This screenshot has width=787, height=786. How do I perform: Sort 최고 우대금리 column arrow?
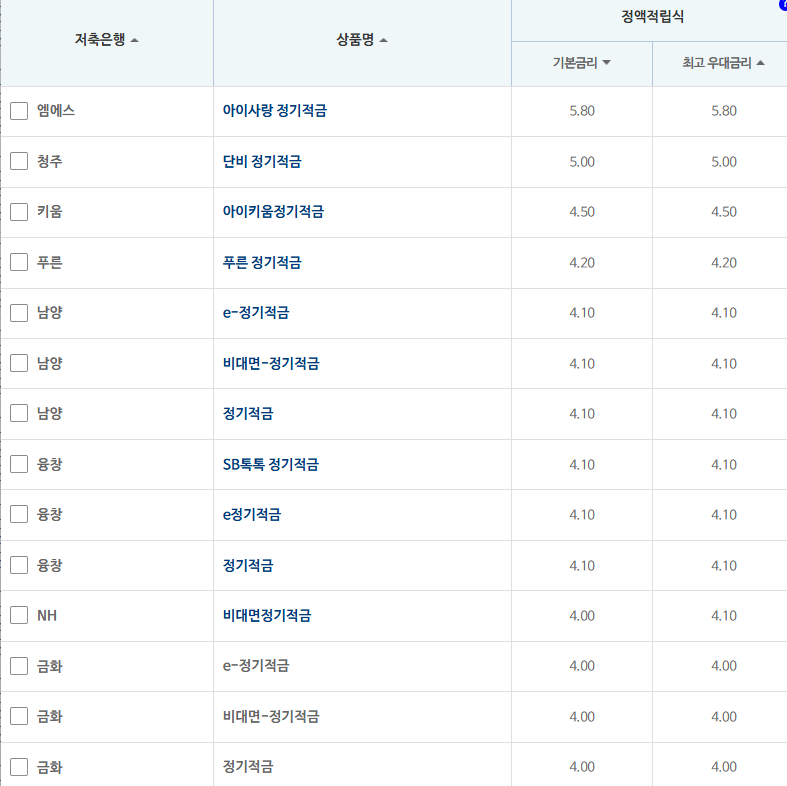pyautogui.click(x=760, y=63)
